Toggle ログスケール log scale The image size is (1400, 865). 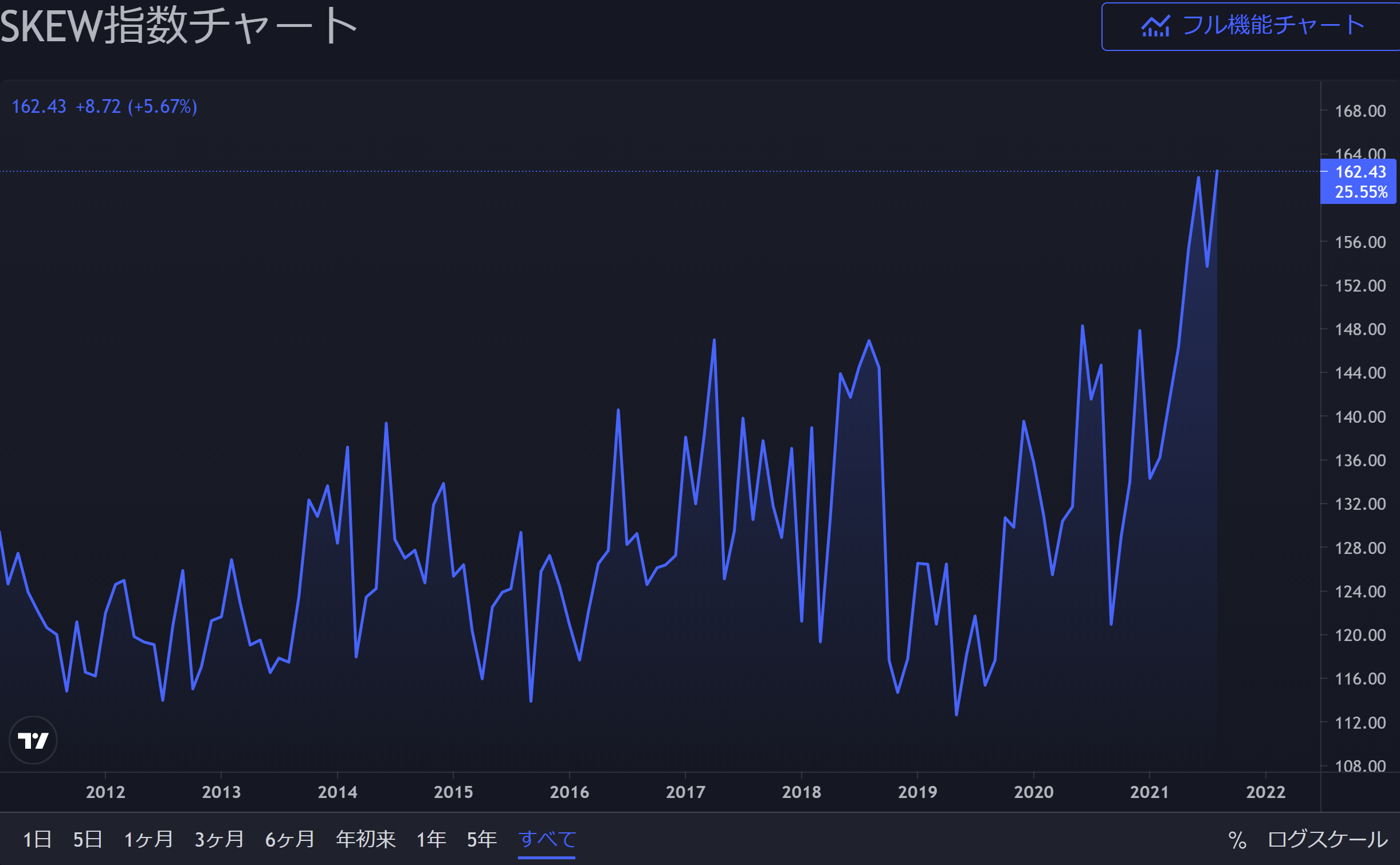coord(1327,839)
